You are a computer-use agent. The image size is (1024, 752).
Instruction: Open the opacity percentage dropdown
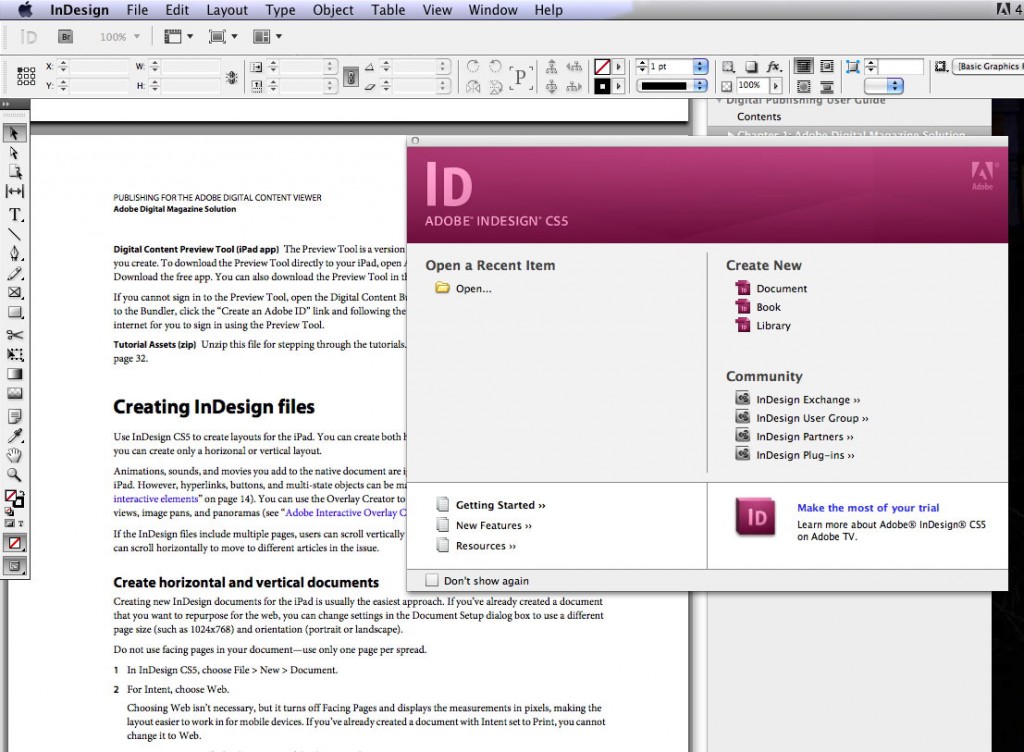[x=776, y=85]
